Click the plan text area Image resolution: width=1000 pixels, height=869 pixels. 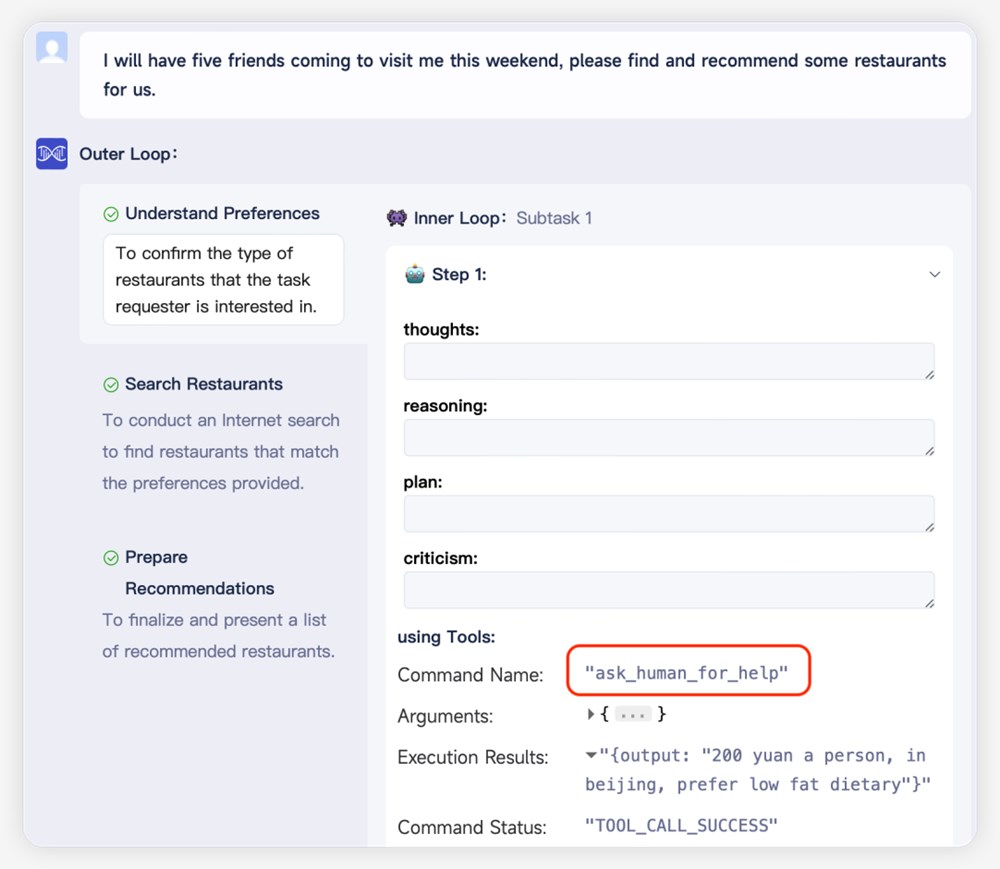coord(669,514)
